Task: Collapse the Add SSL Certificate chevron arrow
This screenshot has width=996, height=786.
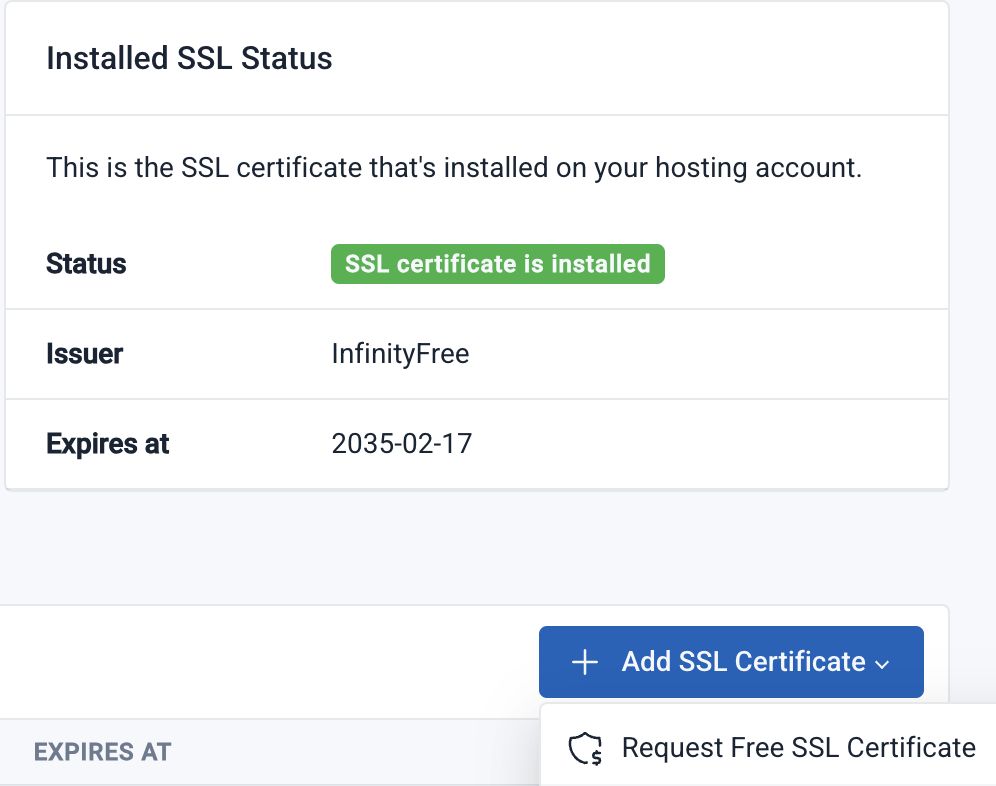Action: coord(881,664)
